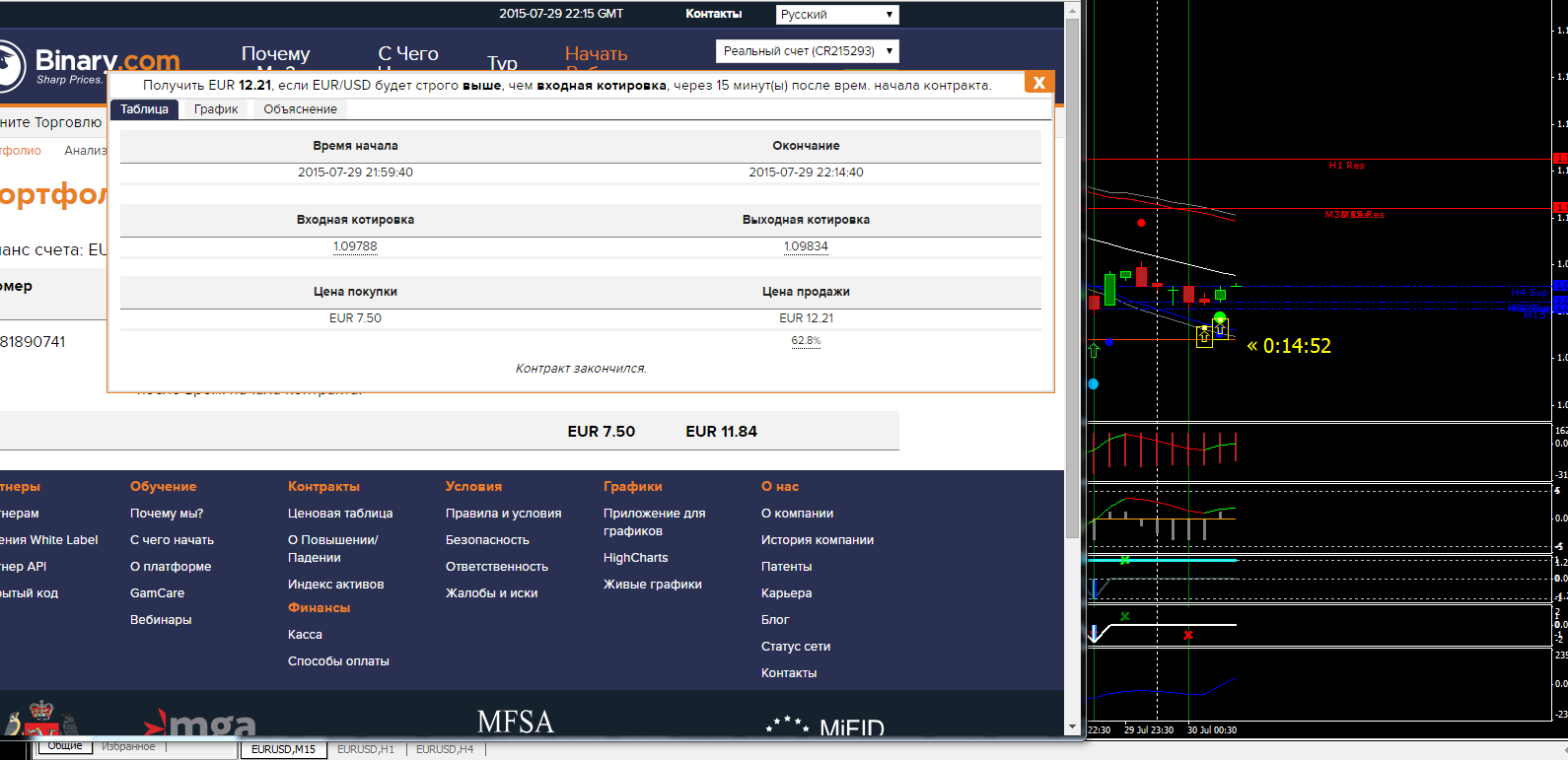Click the green up-arrow signal on the chart
This screenshot has height=760, width=1568.
click(x=1093, y=351)
